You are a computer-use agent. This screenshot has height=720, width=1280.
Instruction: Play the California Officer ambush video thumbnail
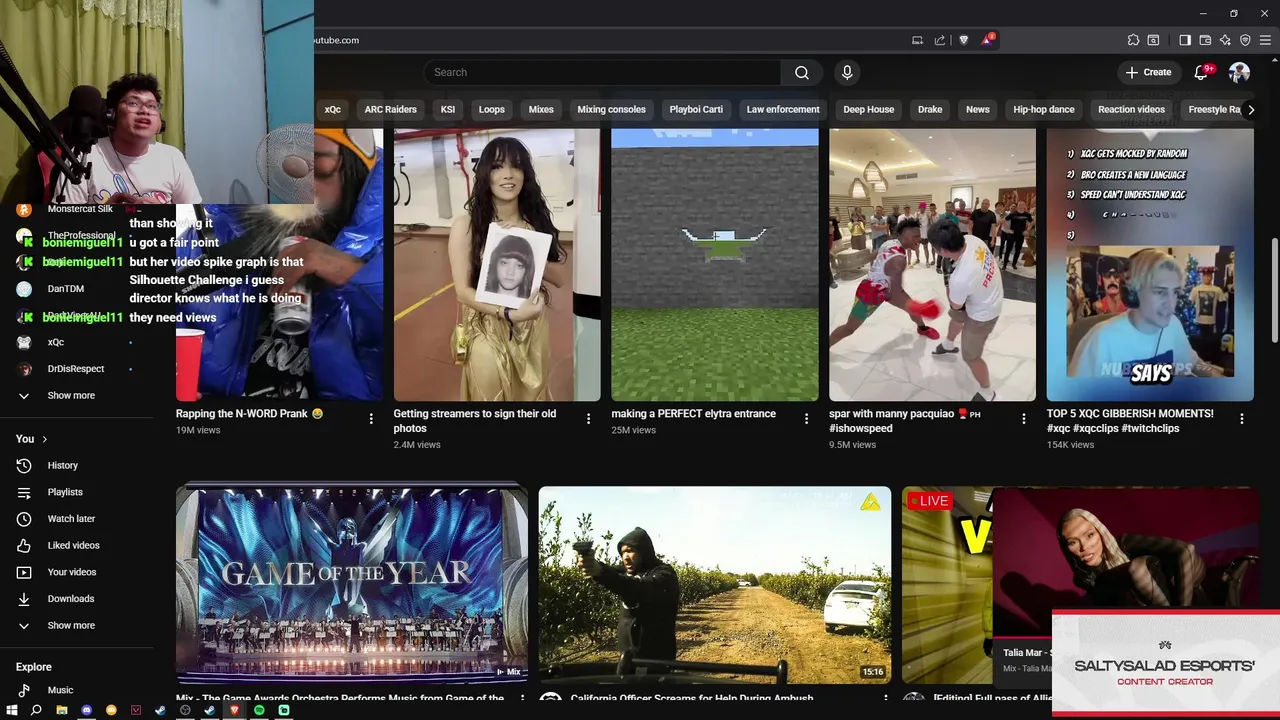click(x=715, y=584)
